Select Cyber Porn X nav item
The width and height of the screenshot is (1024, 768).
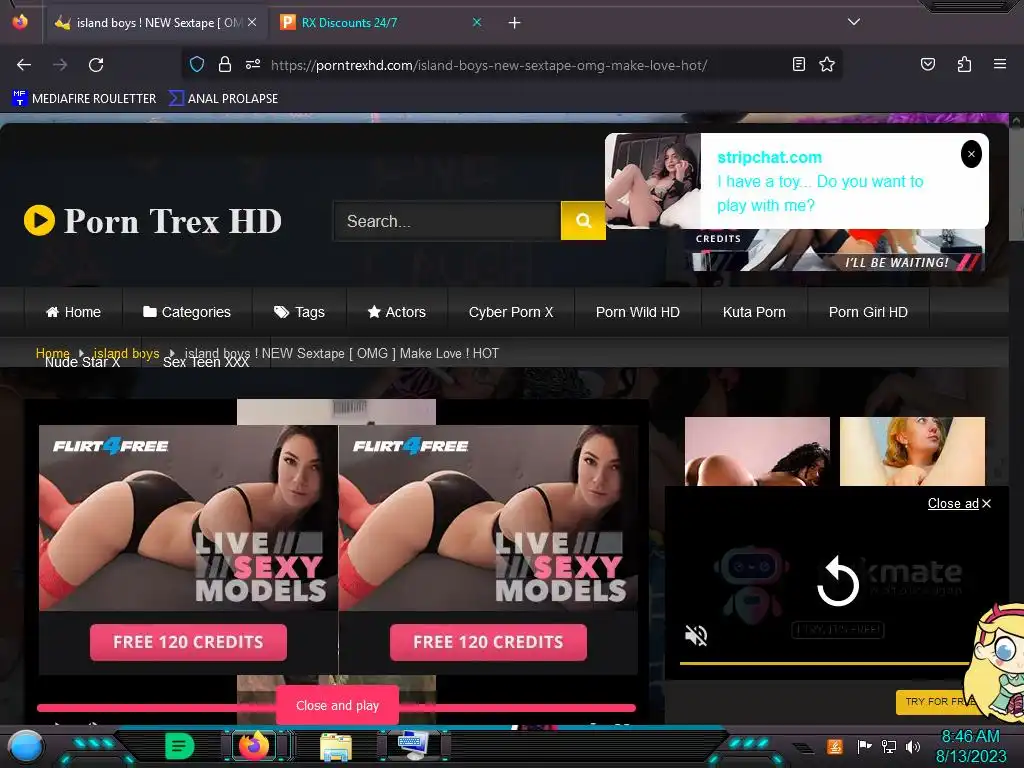point(511,312)
